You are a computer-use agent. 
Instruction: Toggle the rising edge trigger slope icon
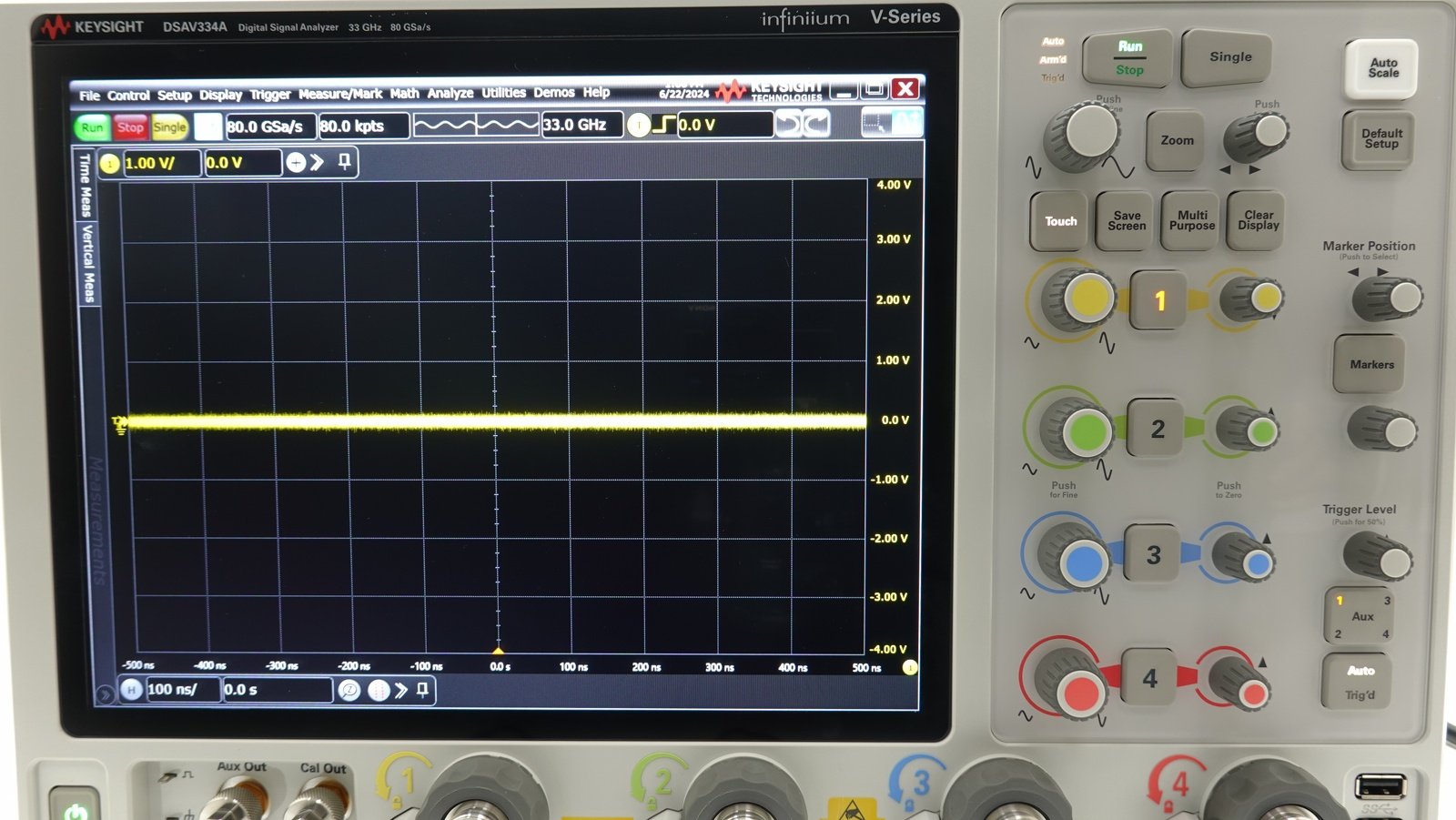[x=664, y=125]
